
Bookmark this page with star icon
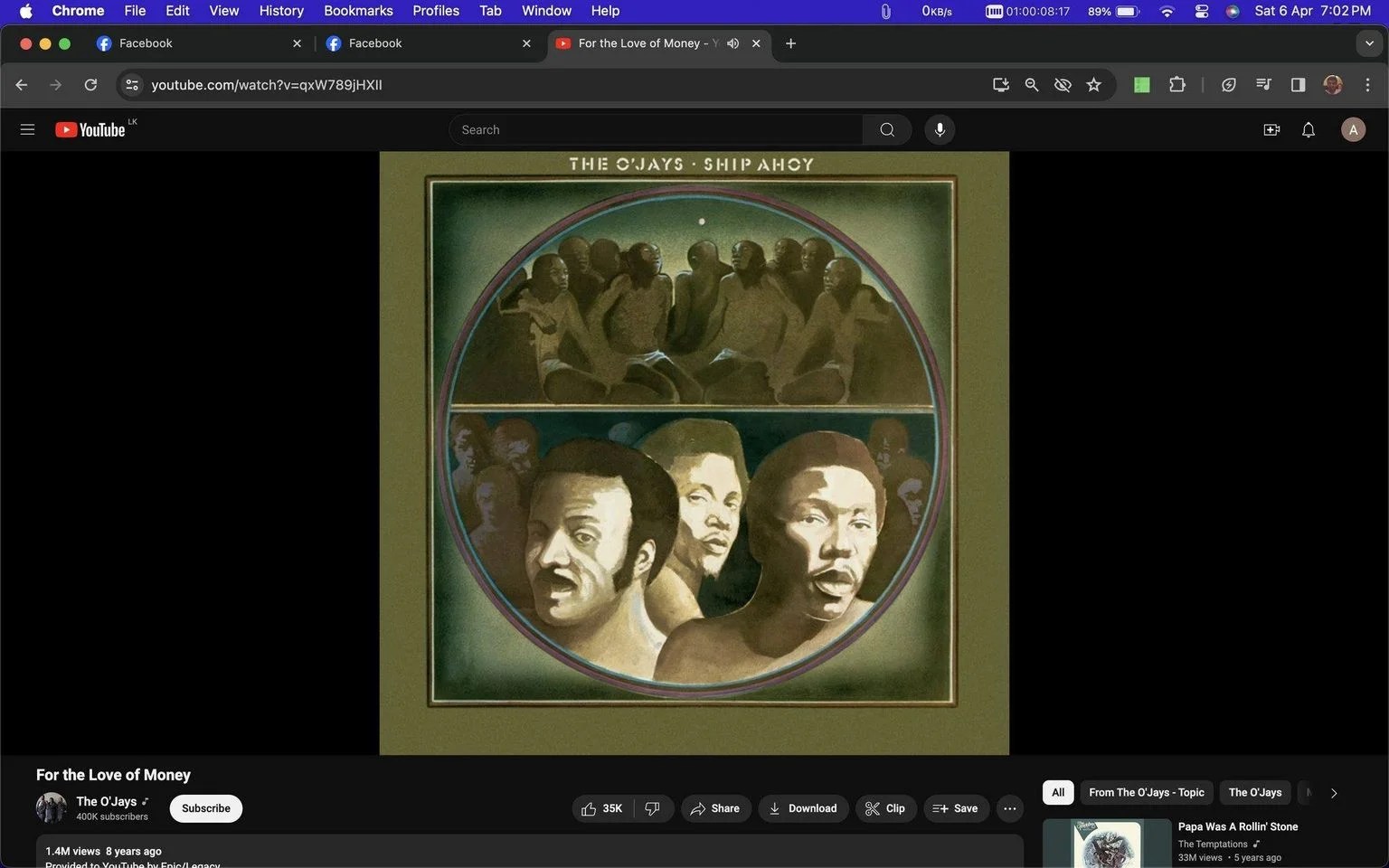1094,84
